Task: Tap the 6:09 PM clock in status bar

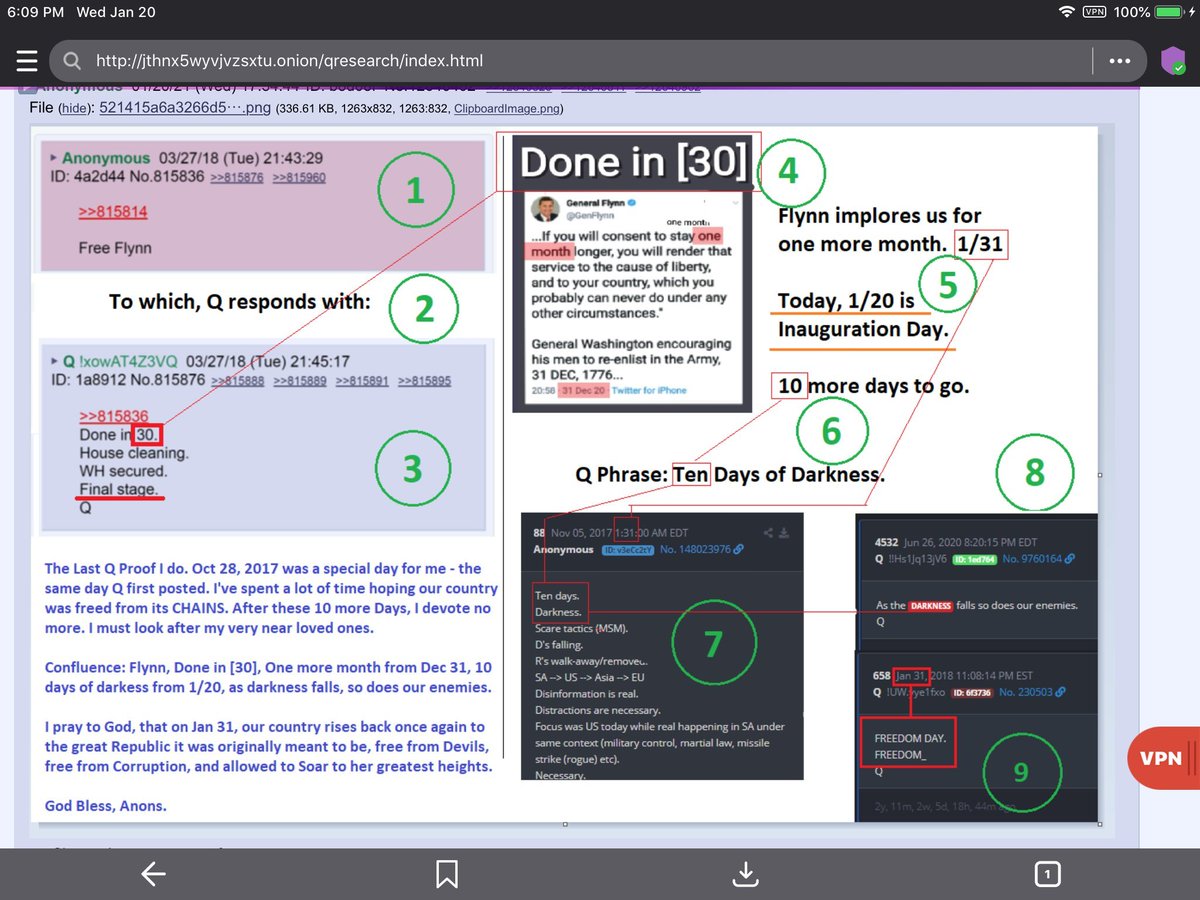Action: click(x=36, y=12)
